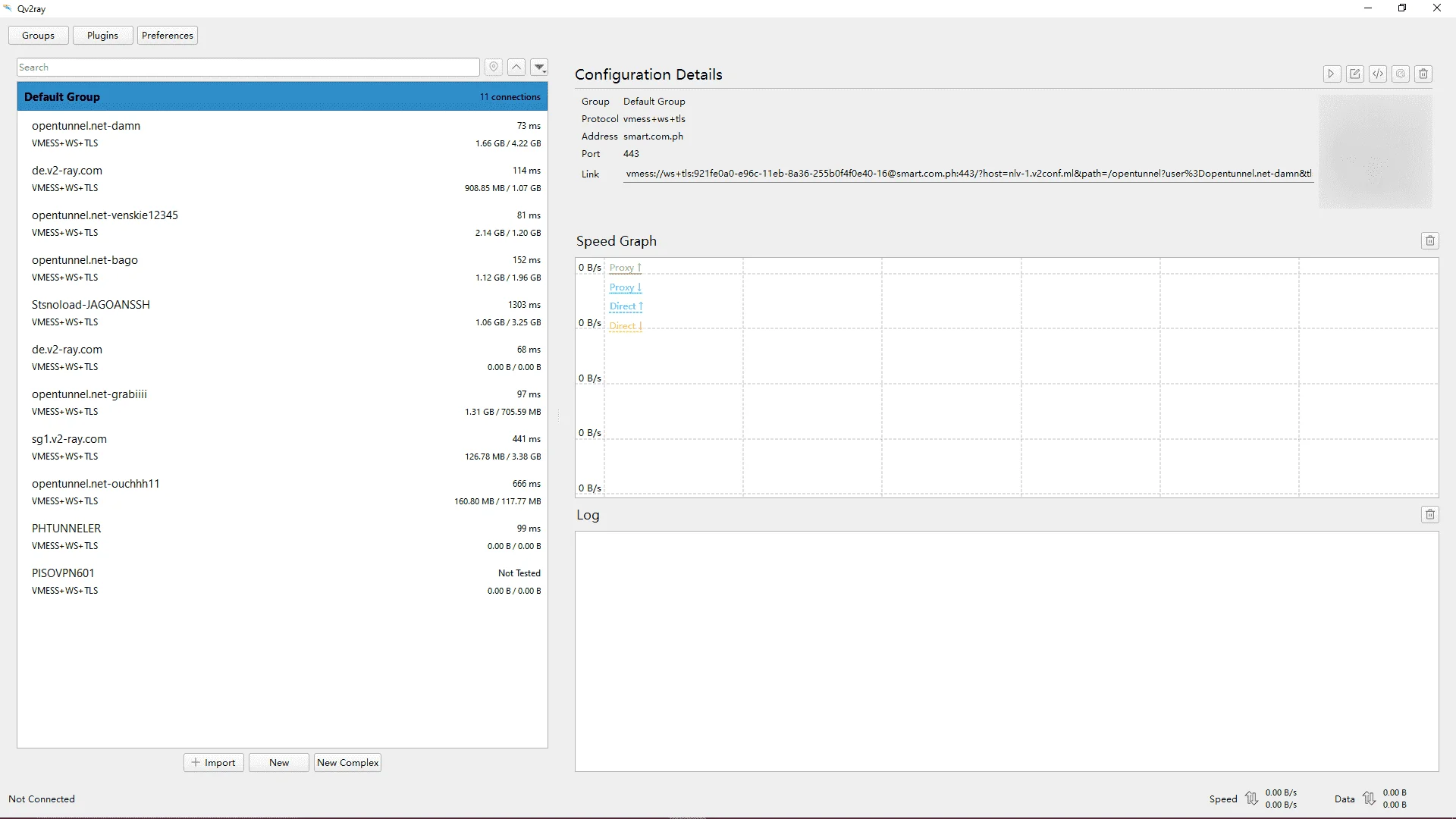Select connection Stsnoload-JAGOANSSH
This screenshot has height=819, width=1456.
coord(282,313)
